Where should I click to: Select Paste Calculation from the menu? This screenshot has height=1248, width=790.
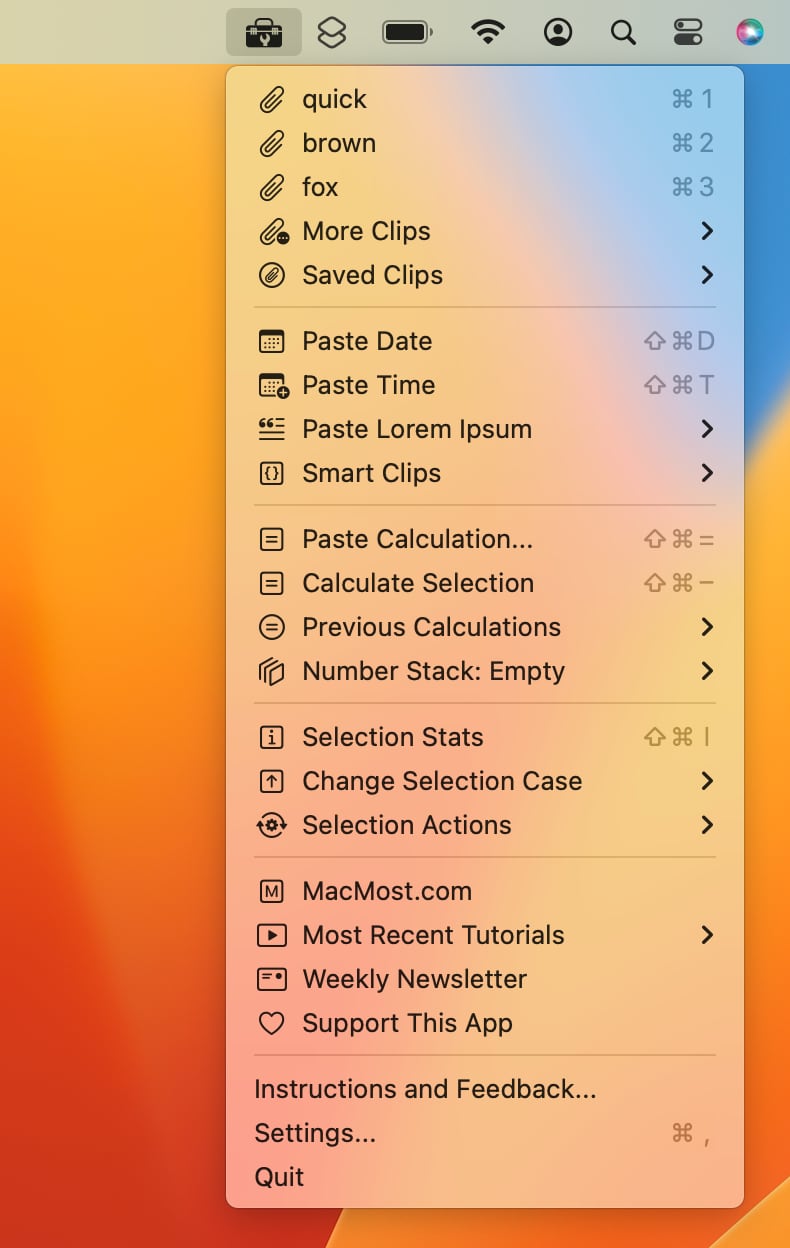pos(417,539)
